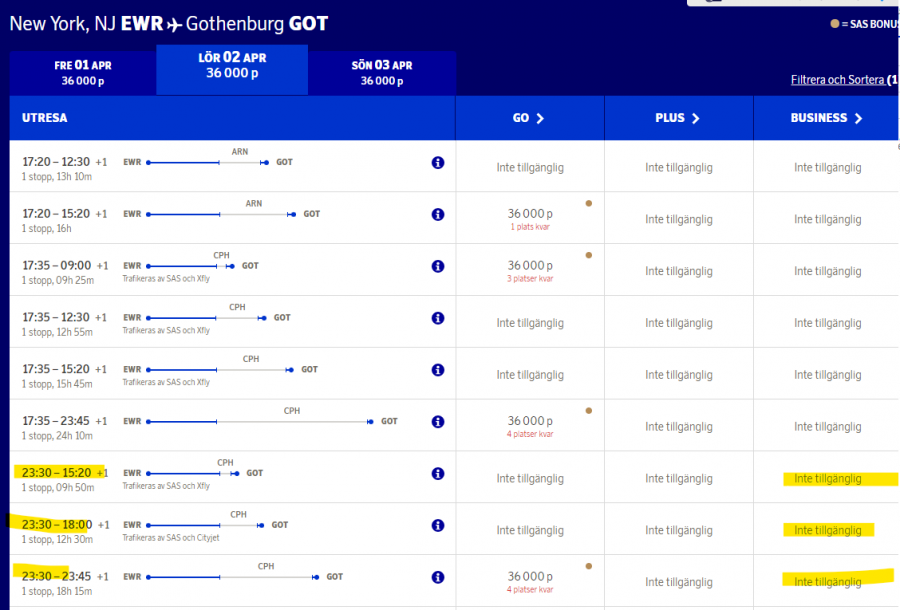The height and width of the screenshot is (610, 900).
Task: Open info icon for 17:35 – 15:20 flight
Action: 438,370
